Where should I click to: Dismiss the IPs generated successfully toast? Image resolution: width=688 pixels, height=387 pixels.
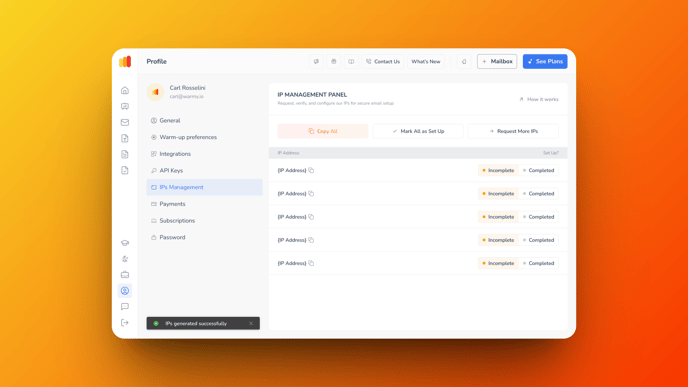point(251,323)
